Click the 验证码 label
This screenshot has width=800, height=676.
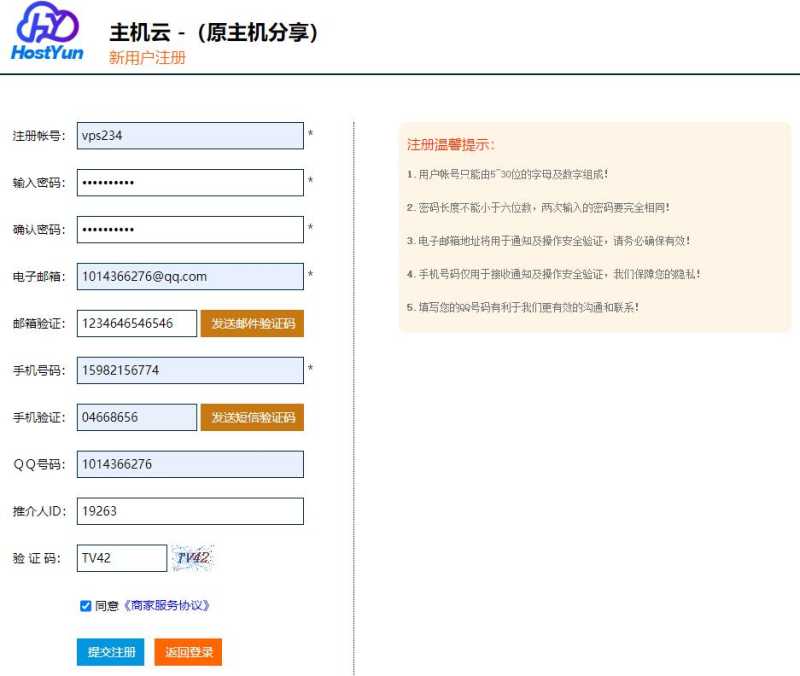(x=37, y=558)
